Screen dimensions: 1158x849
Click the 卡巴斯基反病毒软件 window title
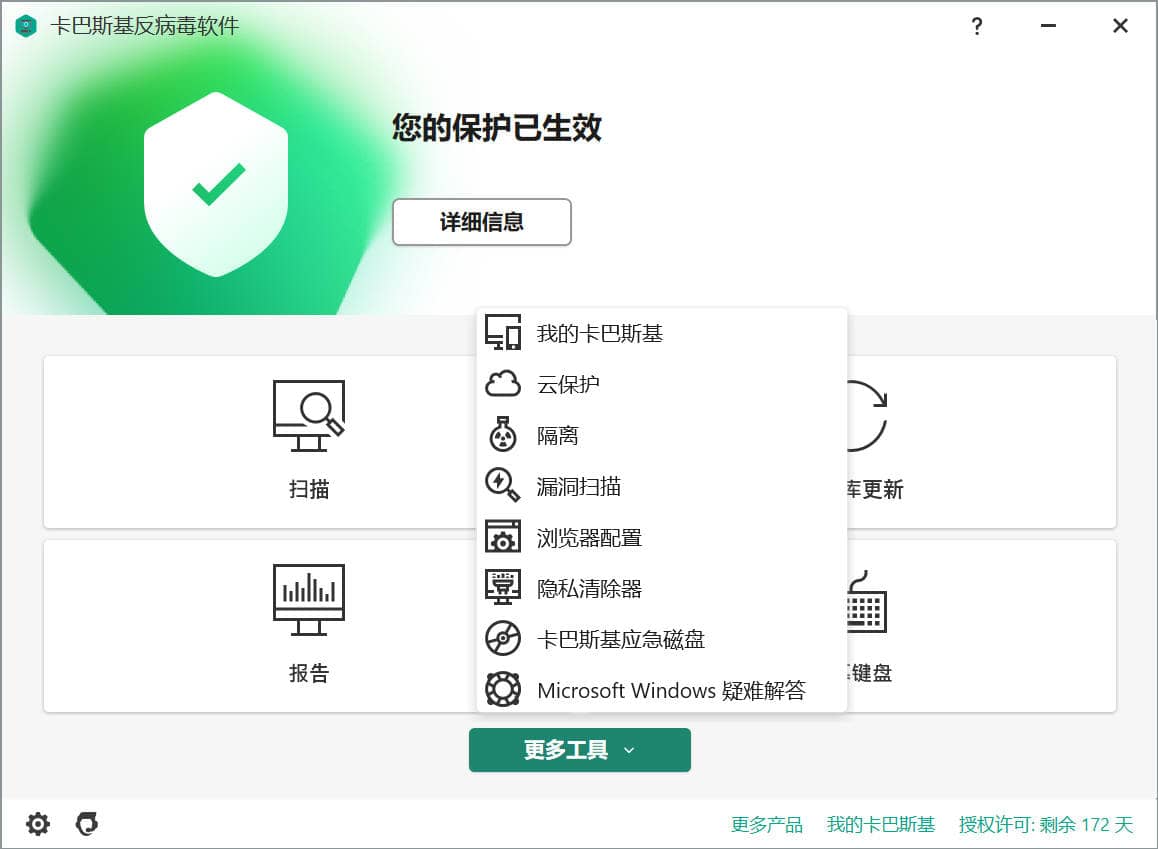pyautogui.click(x=145, y=26)
